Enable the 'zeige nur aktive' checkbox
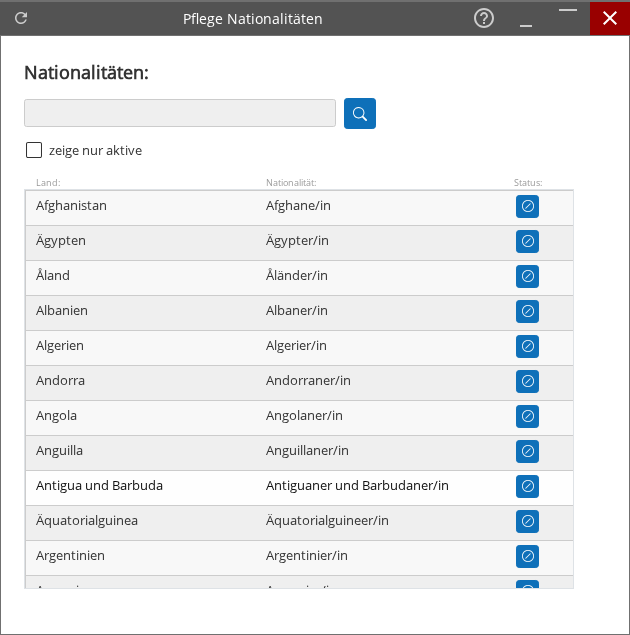The width and height of the screenshot is (630, 635). coord(34,151)
